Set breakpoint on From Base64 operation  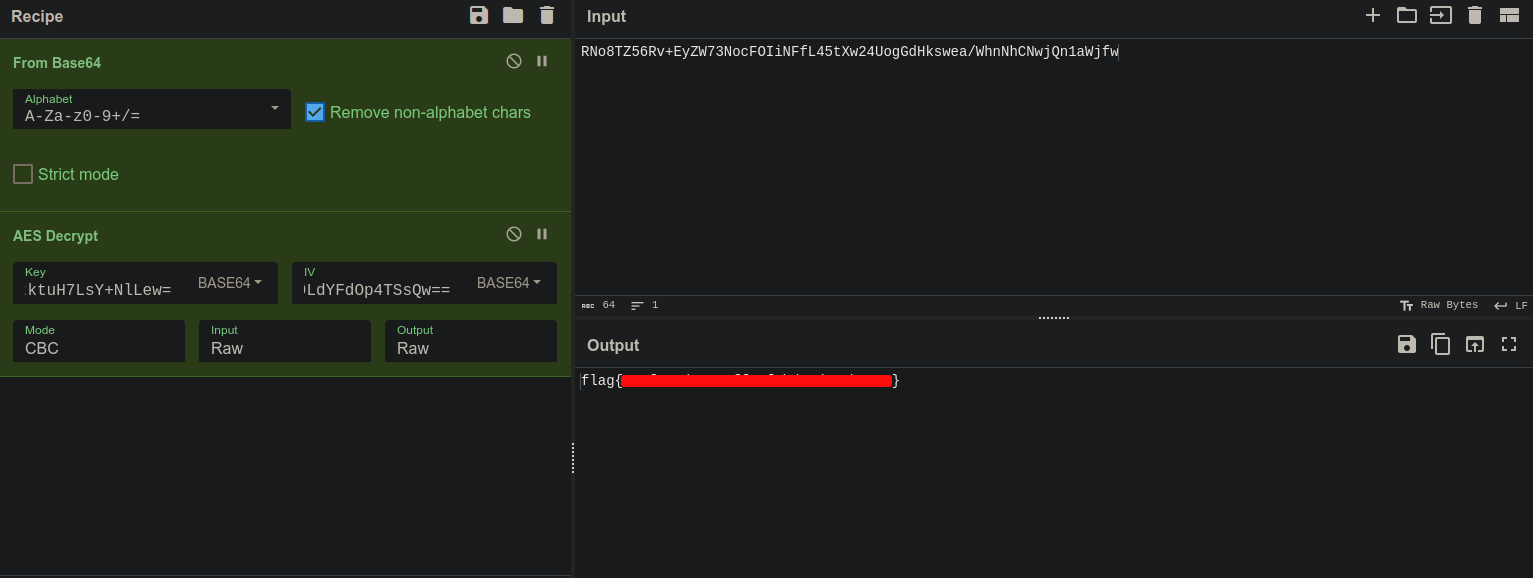[542, 61]
